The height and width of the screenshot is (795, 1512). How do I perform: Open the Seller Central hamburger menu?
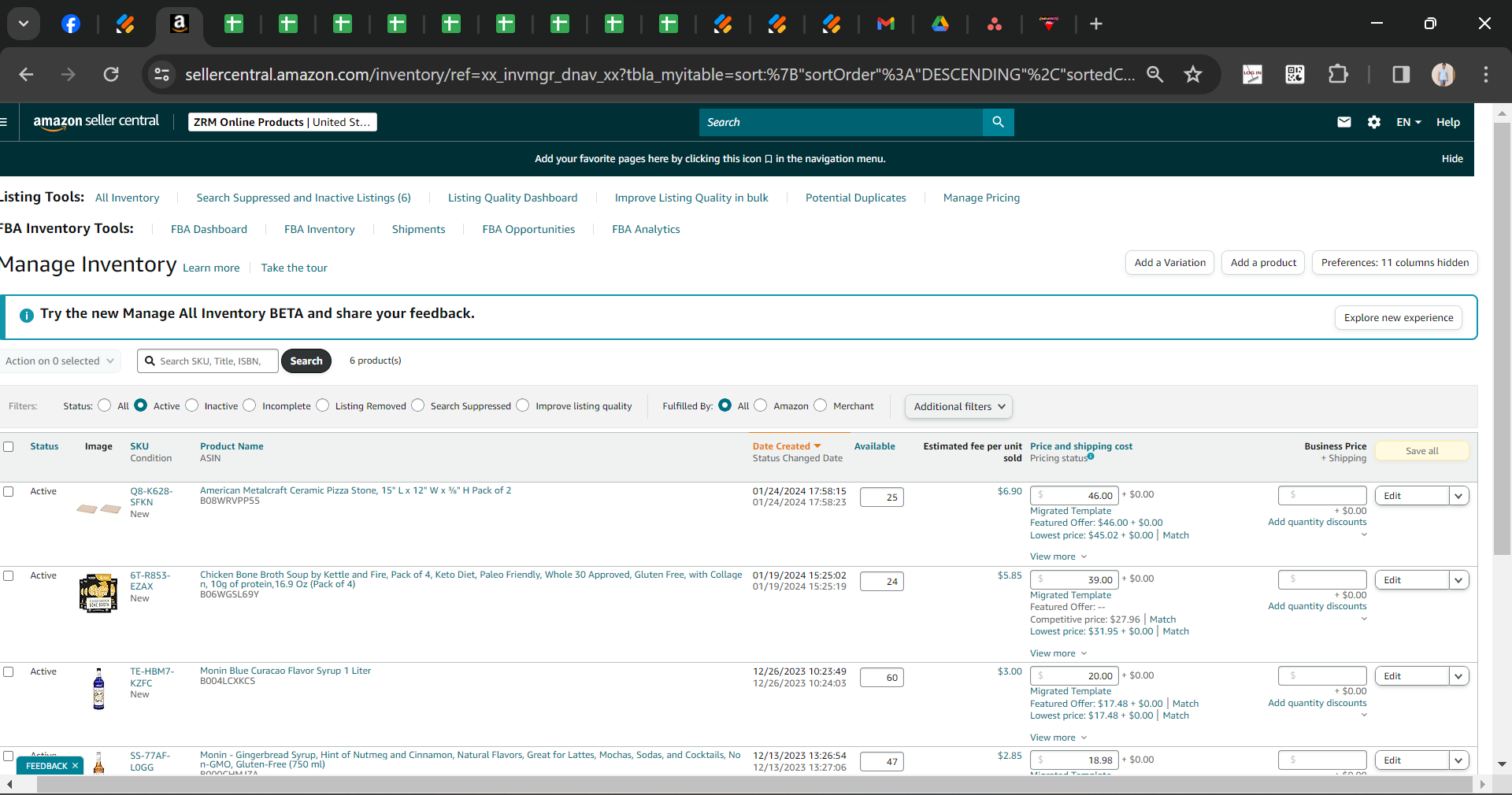pos(4,122)
